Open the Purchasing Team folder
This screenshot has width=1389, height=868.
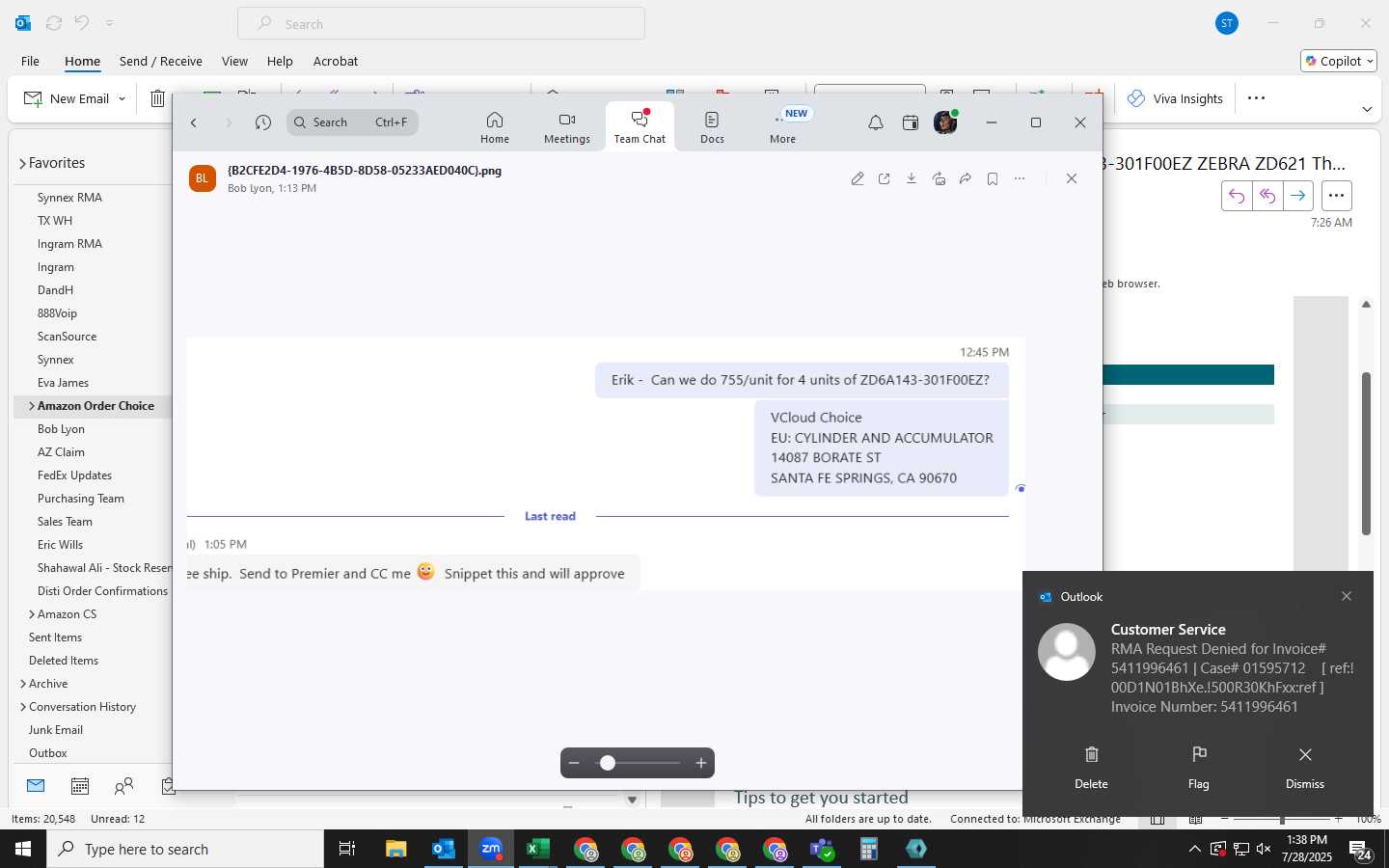click(x=81, y=499)
